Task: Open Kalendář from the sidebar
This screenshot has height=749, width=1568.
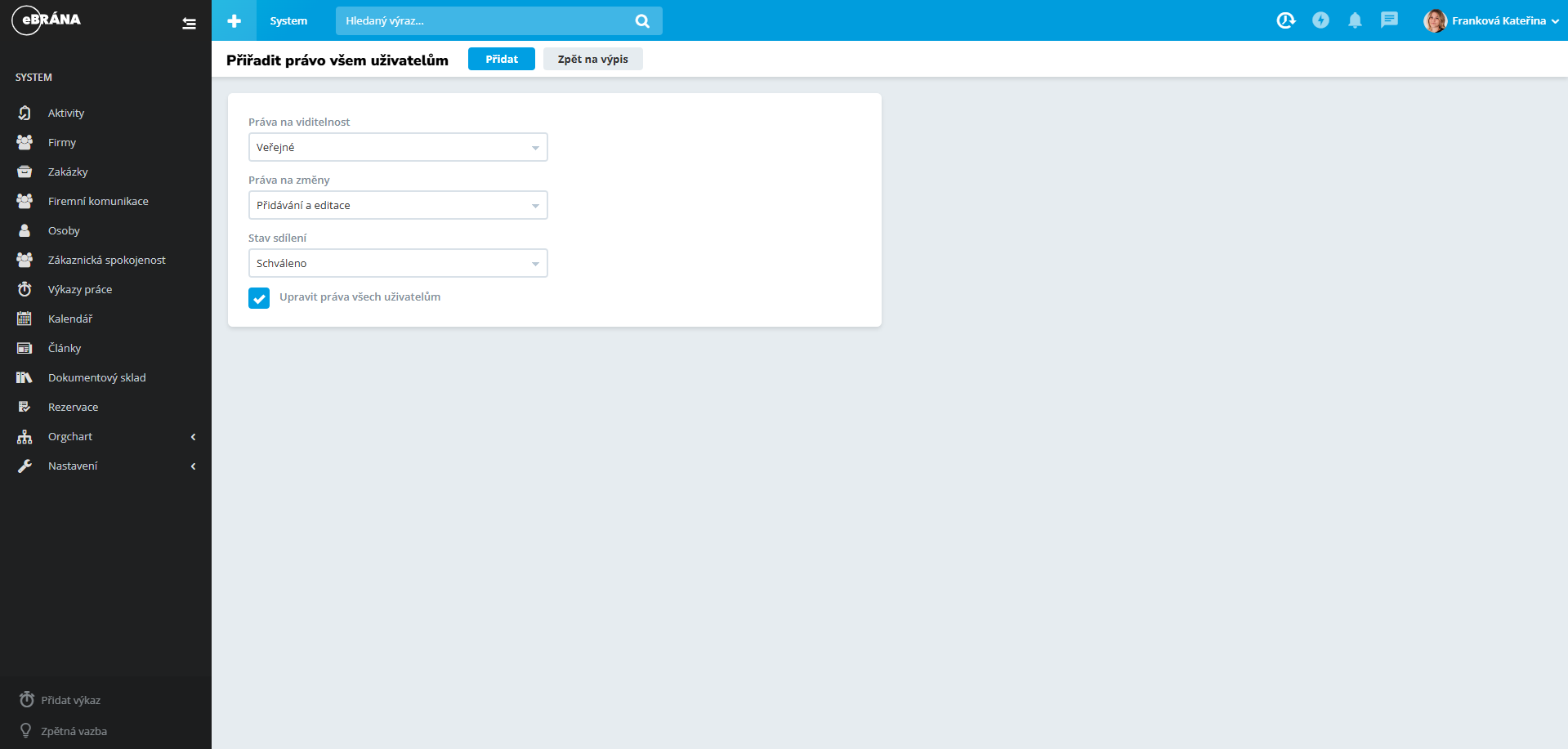Action: [70, 319]
